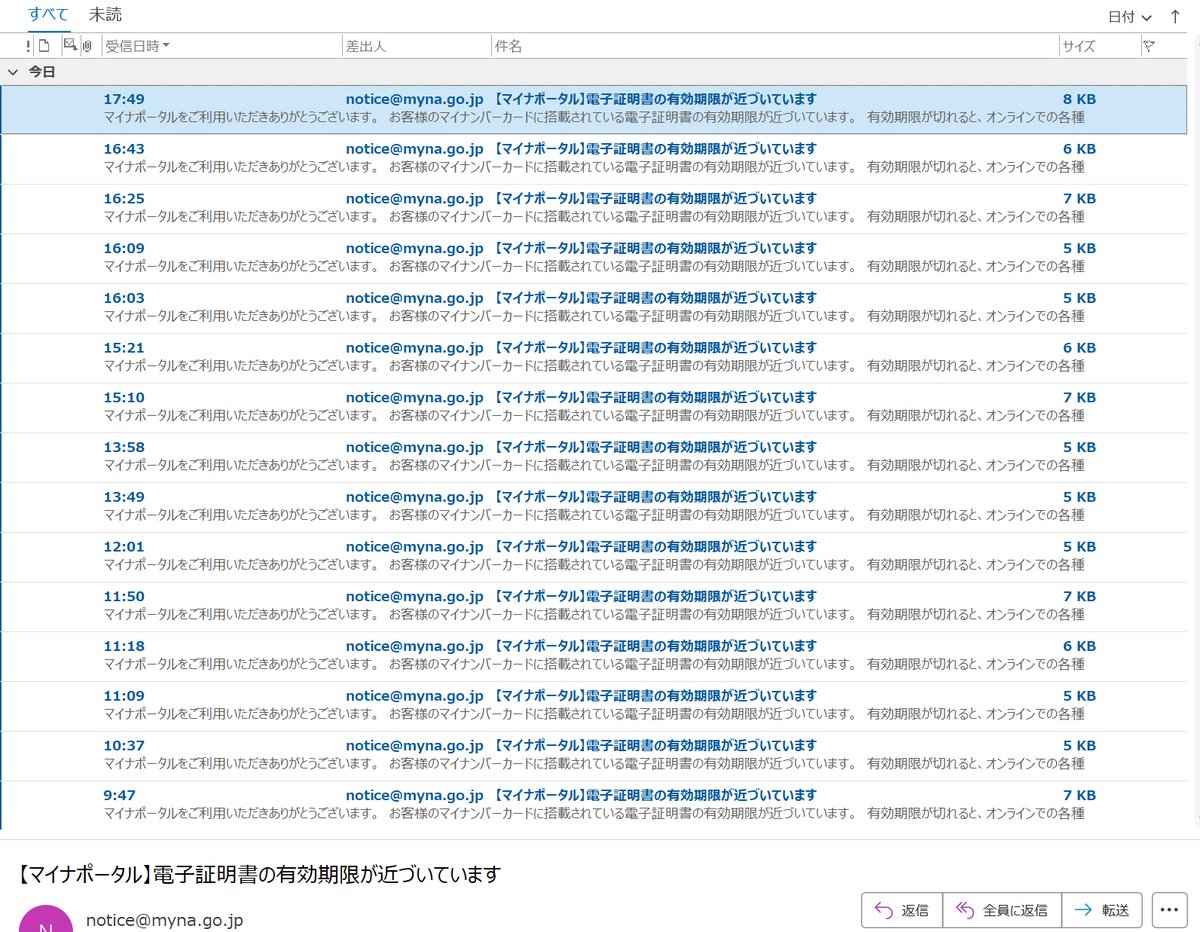Click the 件名 column header

point(775,46)
